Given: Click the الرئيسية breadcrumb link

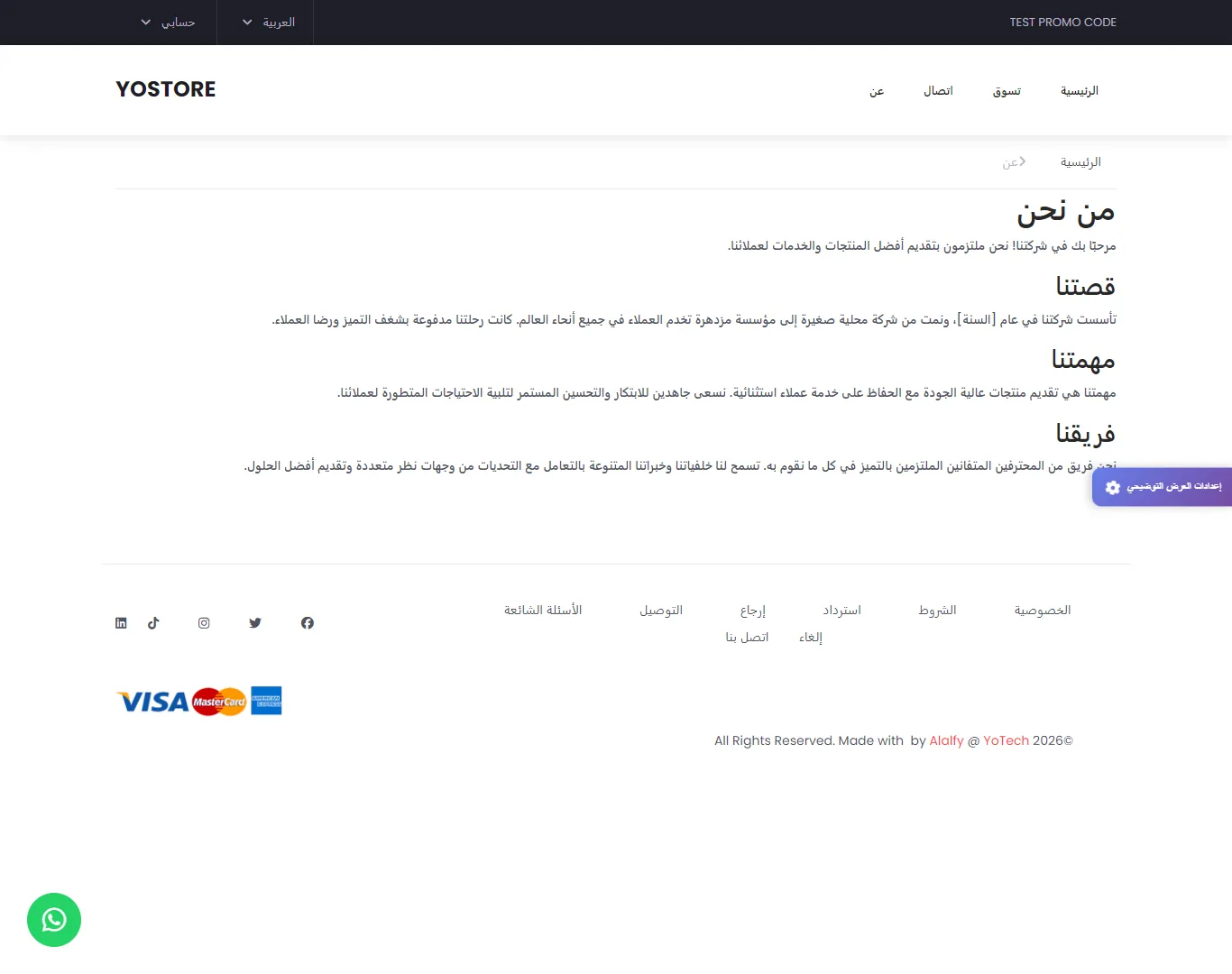Looking at the screenshot, I should click(1080, 162).
